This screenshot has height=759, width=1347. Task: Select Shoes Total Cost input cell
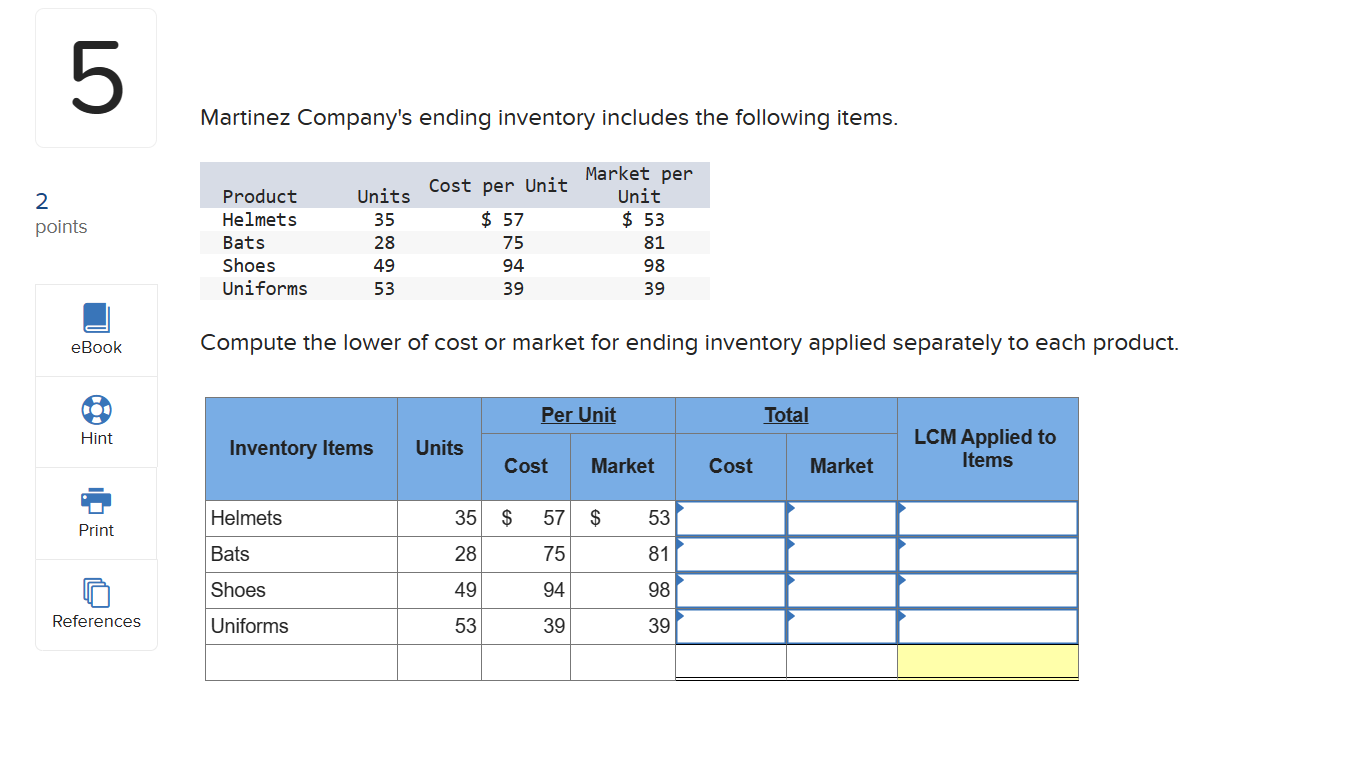click(x=731, y=590)
